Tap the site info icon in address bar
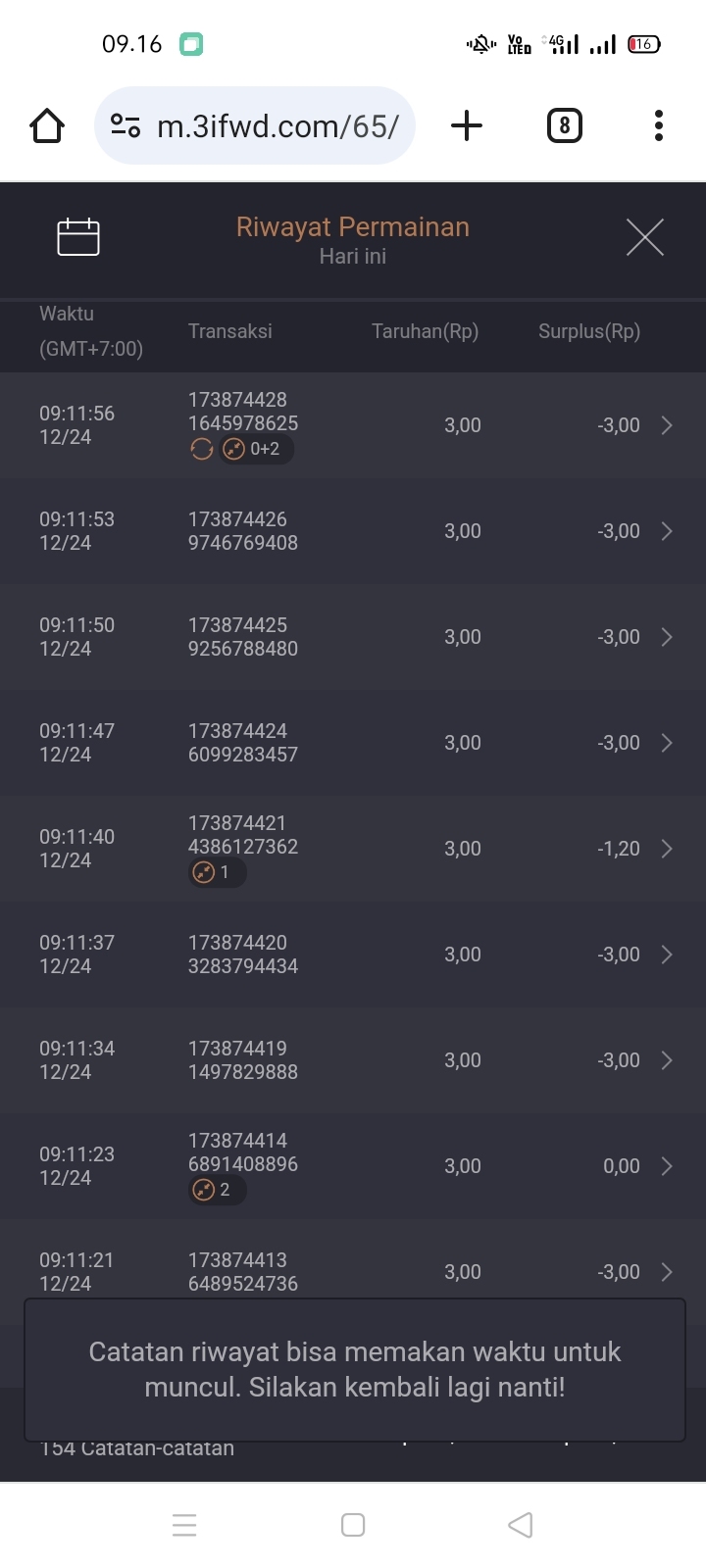 tap(126, 126)
